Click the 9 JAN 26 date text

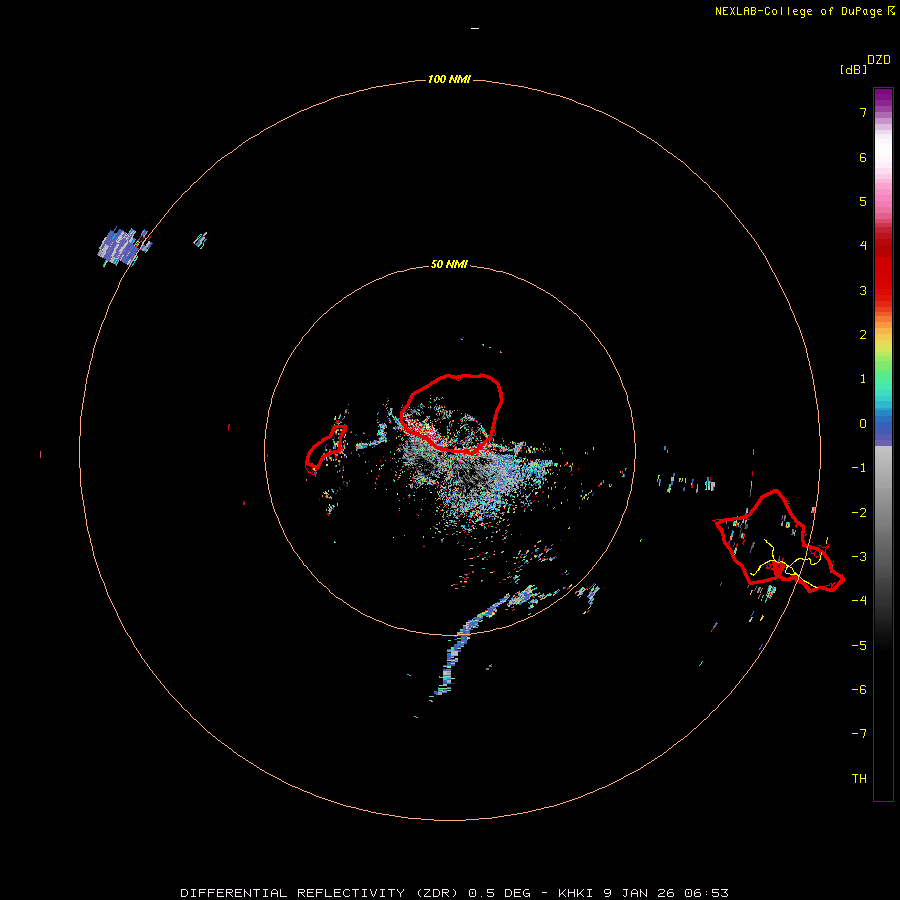[639, 893]
